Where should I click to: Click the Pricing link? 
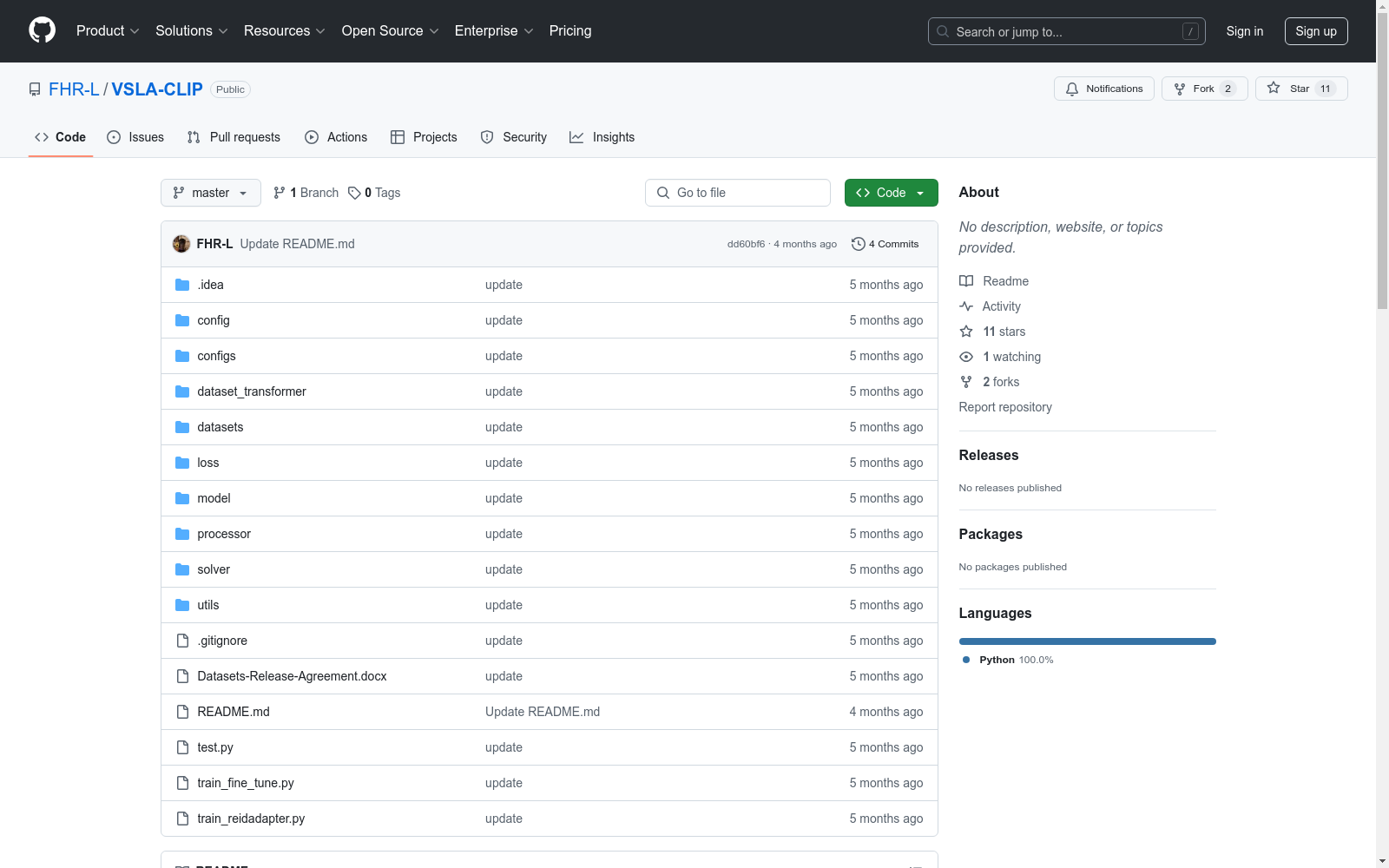[x=570, y=31]
